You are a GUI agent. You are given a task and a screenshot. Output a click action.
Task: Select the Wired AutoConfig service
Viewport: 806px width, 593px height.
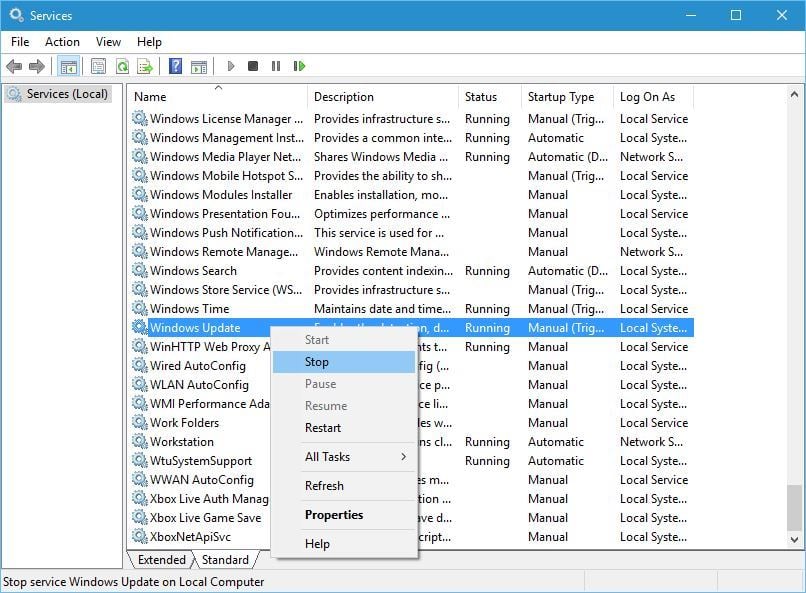coord(197,366)
